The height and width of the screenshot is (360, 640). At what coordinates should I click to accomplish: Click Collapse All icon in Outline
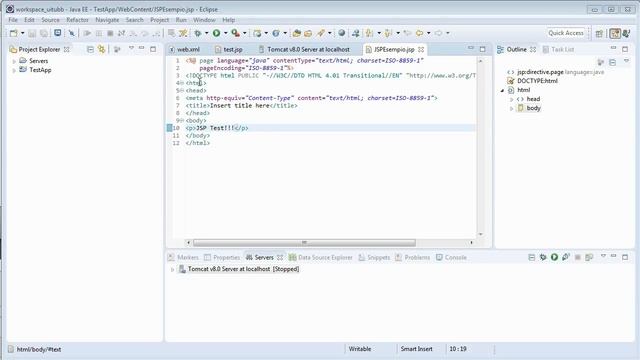coord(613,62)
